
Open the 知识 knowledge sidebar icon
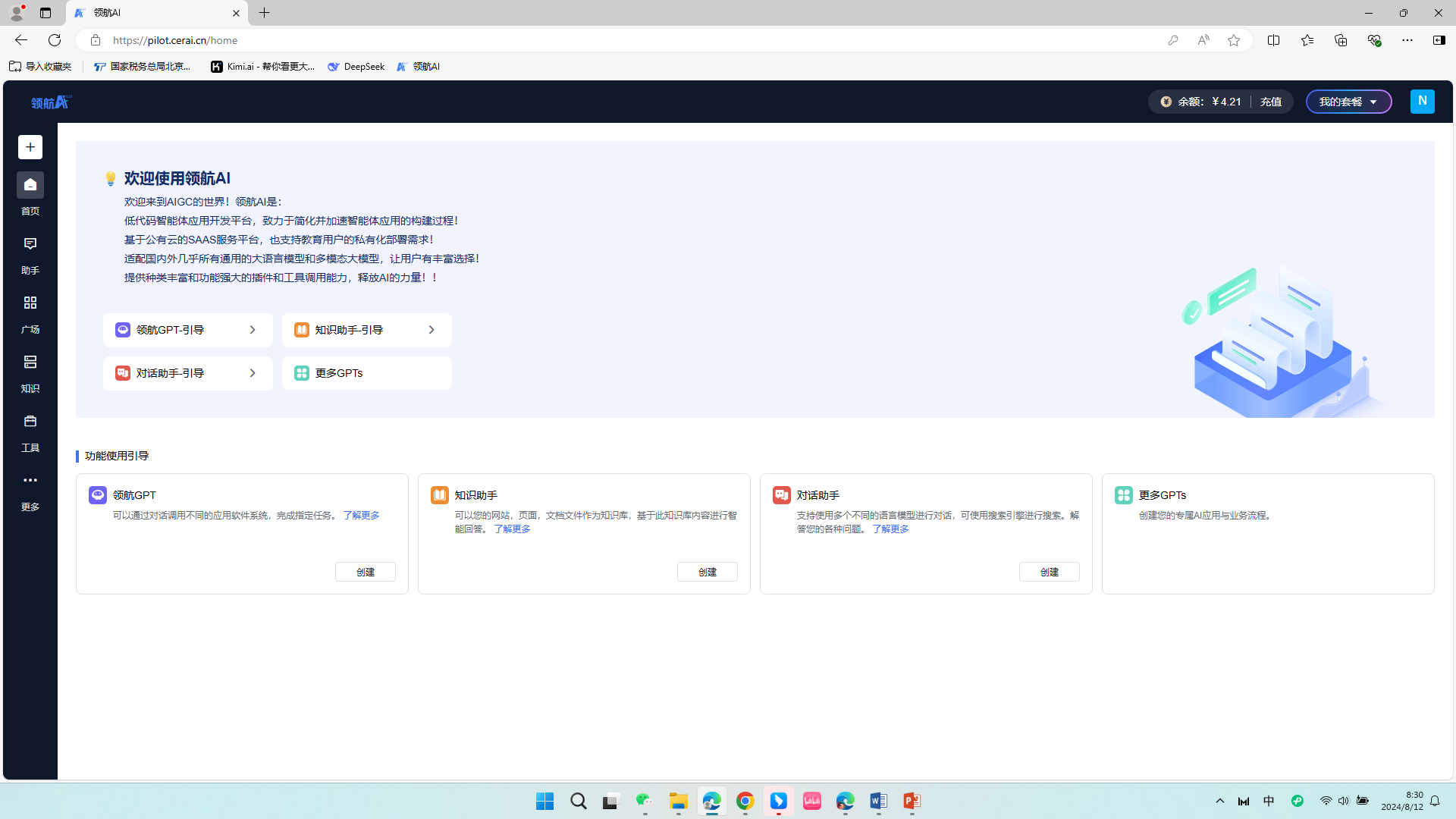(30, 362)
